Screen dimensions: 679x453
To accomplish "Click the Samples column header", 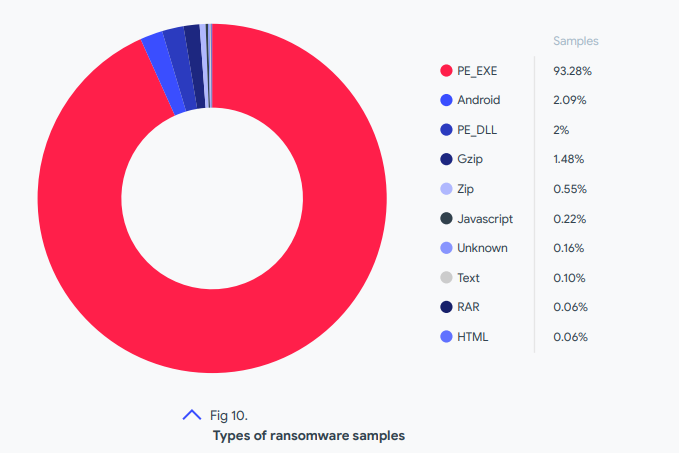I will coord(575,41).
